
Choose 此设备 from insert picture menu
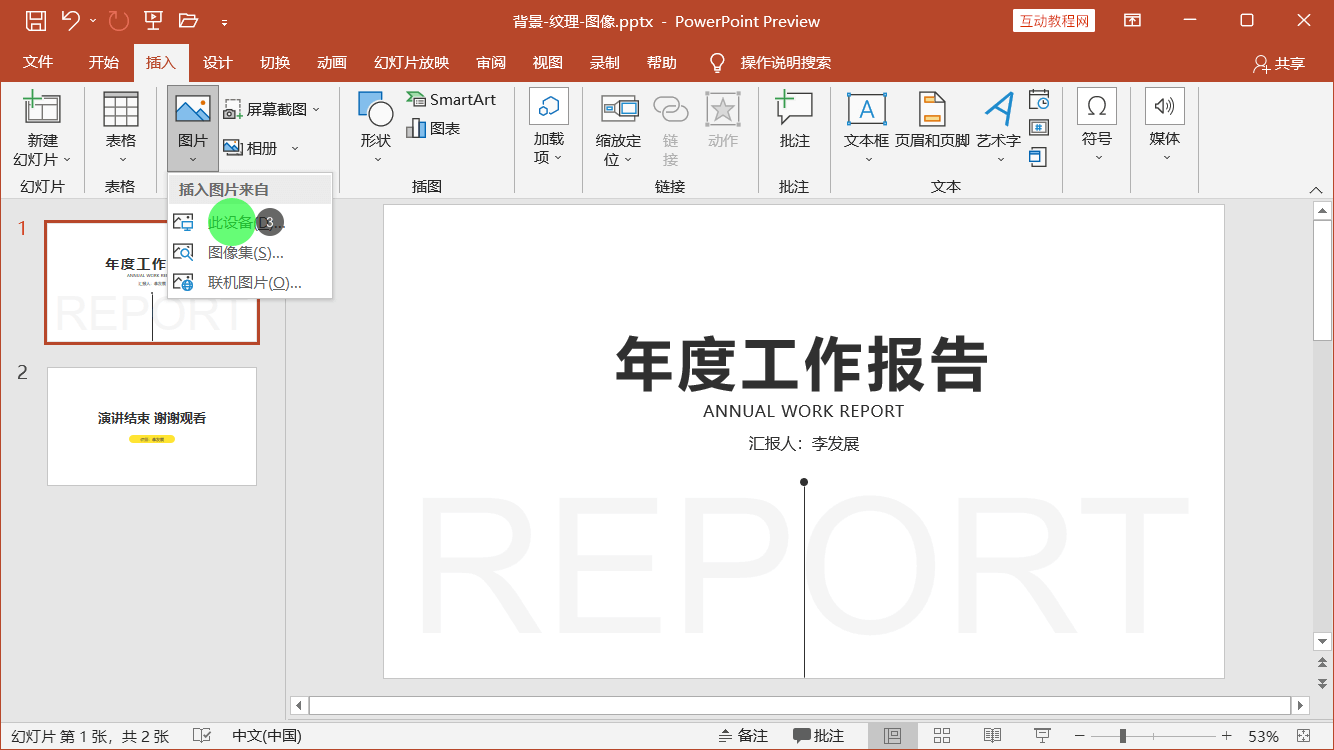point(250,222)
